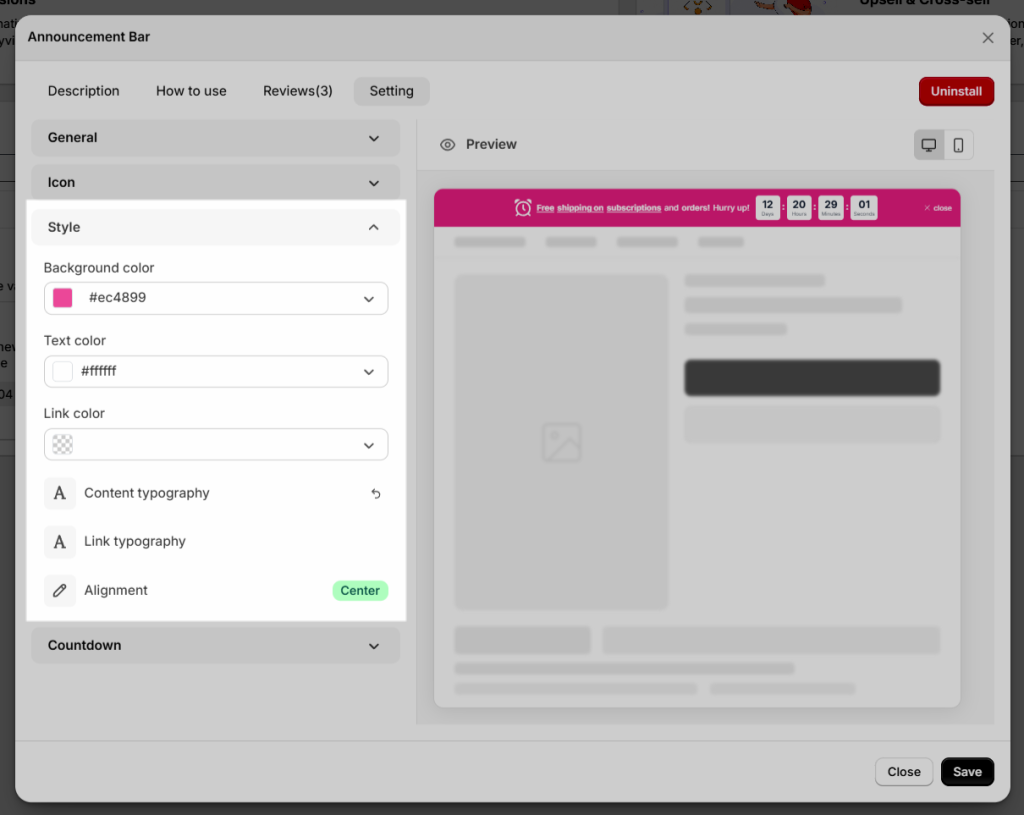Click the Content typography letter A icon
Image resolution: width=1024 pixels, height=815 pixels.
[x=59, y=493]
